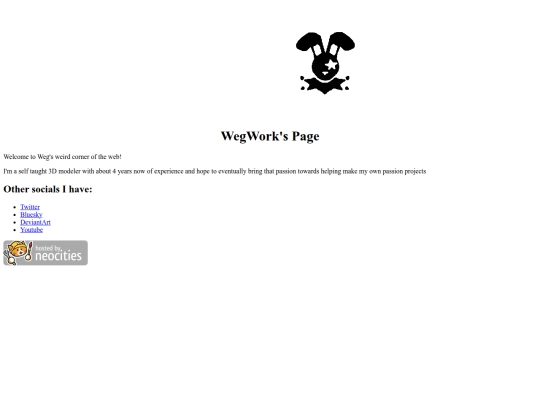Click 'passion projects' at paragraph end
540x405 pixels.
point(404,171)
